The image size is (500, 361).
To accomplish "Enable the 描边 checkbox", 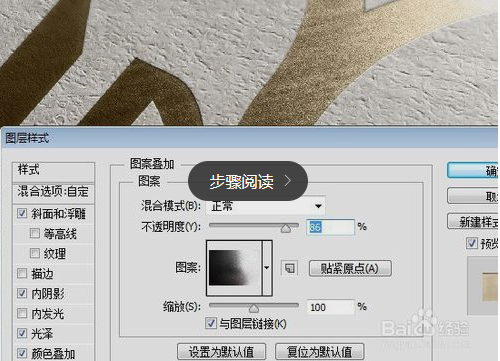I will point(22,273).
